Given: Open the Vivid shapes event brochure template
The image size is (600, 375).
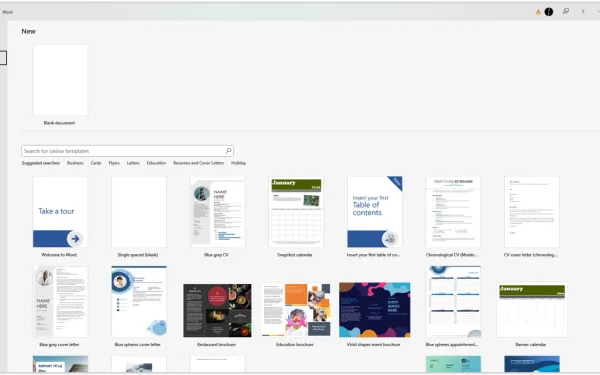Looking at the screenshot, I should pos(375,310).
